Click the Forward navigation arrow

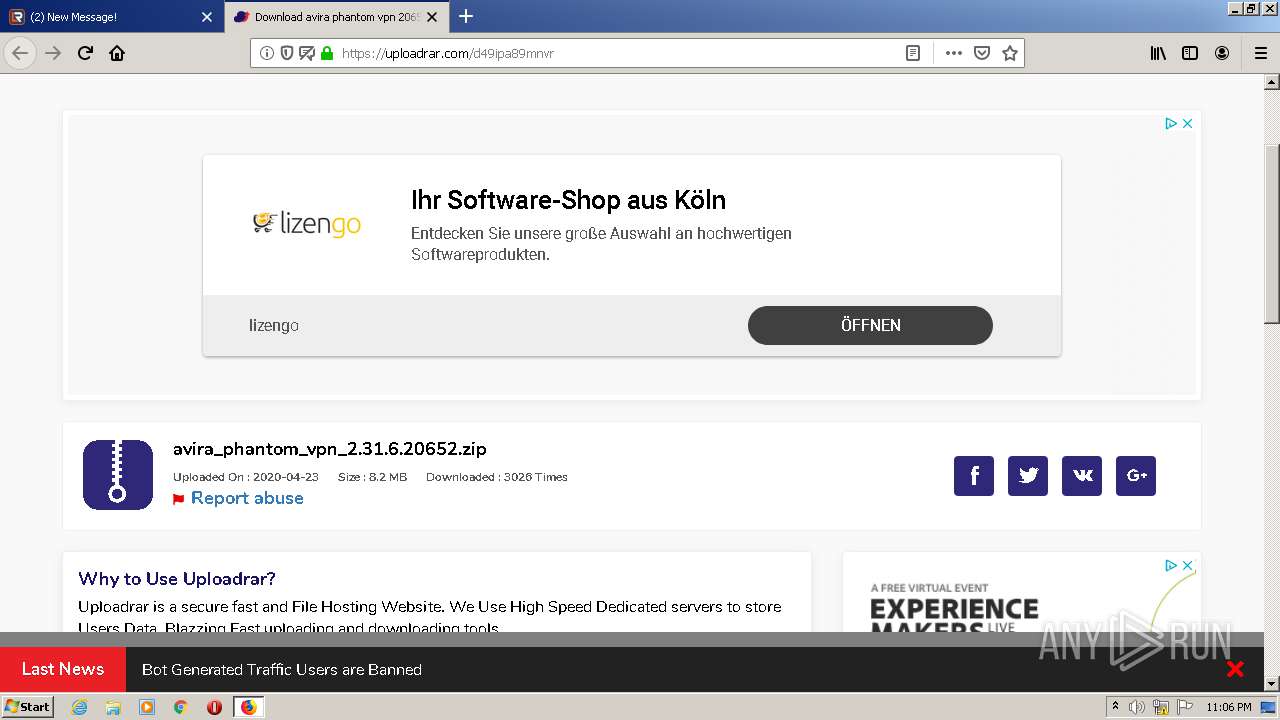53,53
